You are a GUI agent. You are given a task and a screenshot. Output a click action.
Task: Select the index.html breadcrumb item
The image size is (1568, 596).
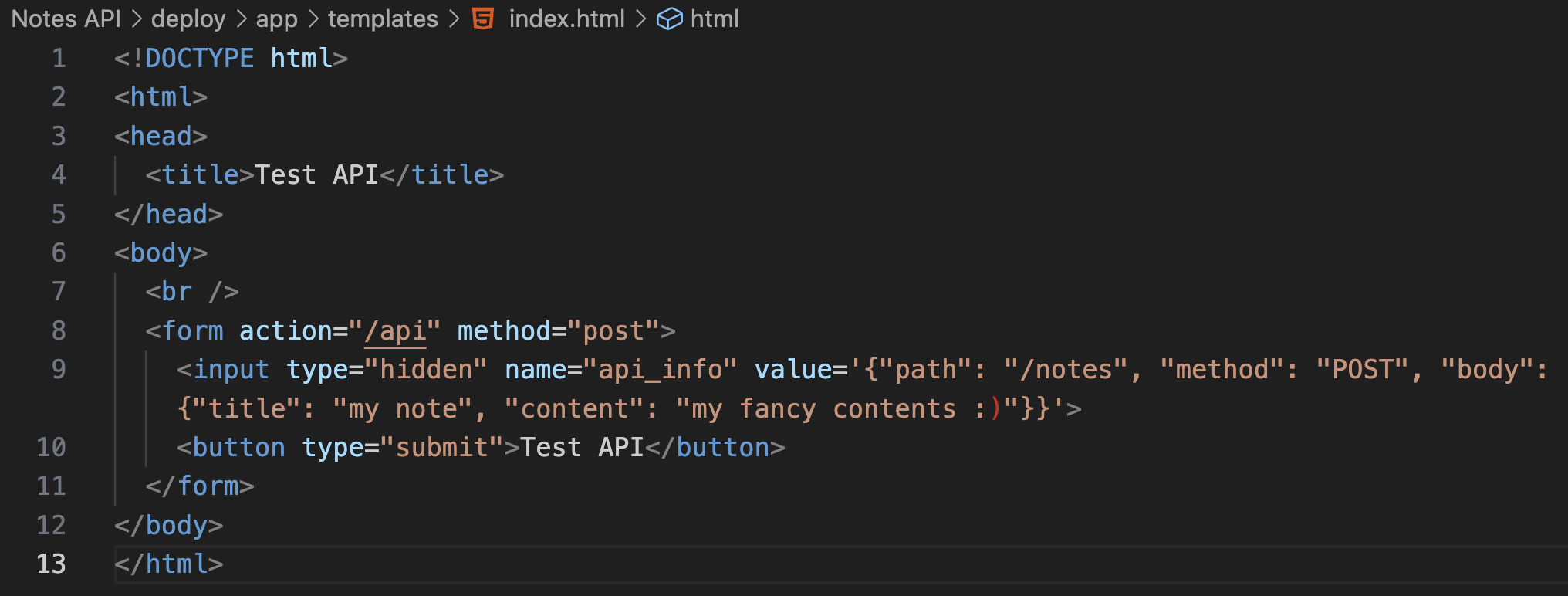coord(566,19)
